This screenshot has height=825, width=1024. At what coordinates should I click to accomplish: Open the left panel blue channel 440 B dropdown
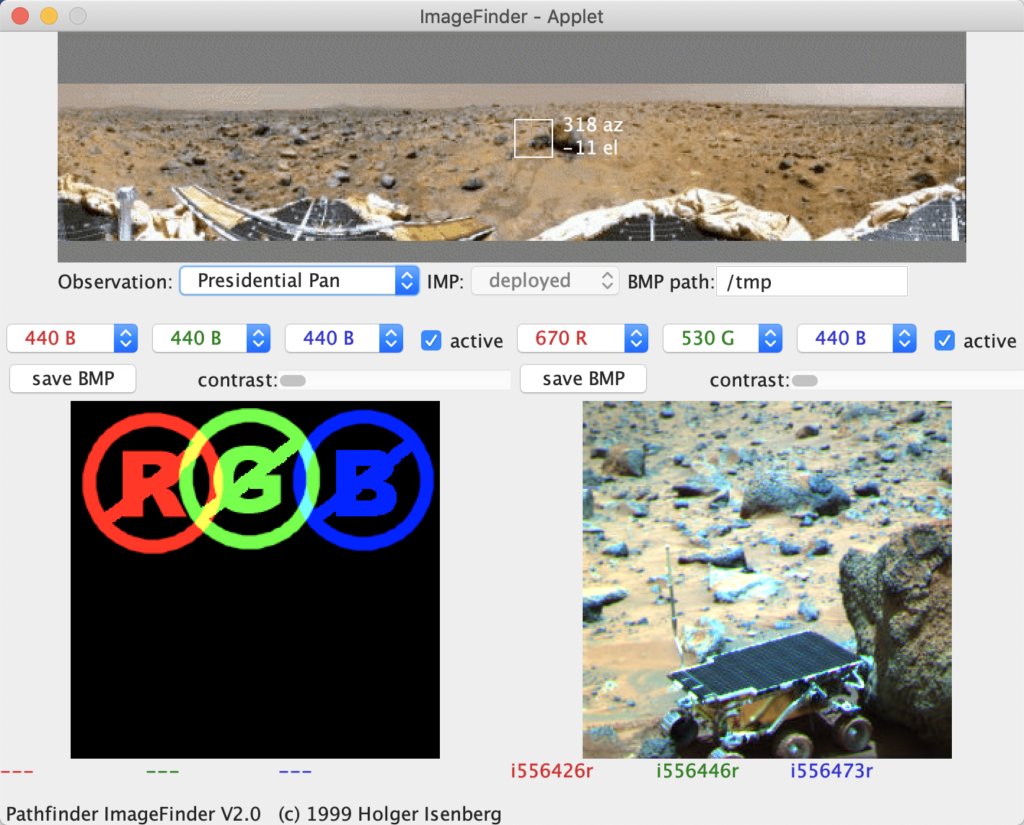344,338
